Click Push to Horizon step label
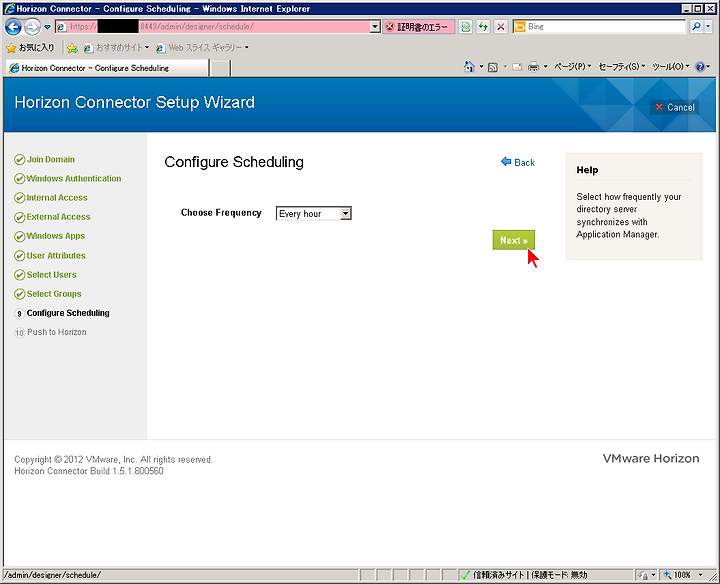 [x=56, y=332]
